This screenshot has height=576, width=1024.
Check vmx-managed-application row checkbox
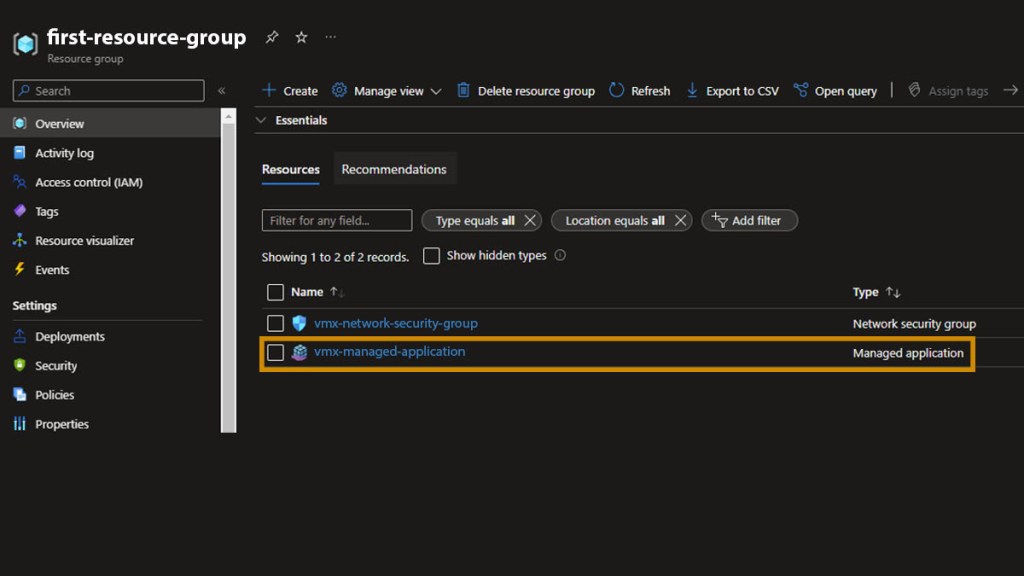click(x=276, y=353)
